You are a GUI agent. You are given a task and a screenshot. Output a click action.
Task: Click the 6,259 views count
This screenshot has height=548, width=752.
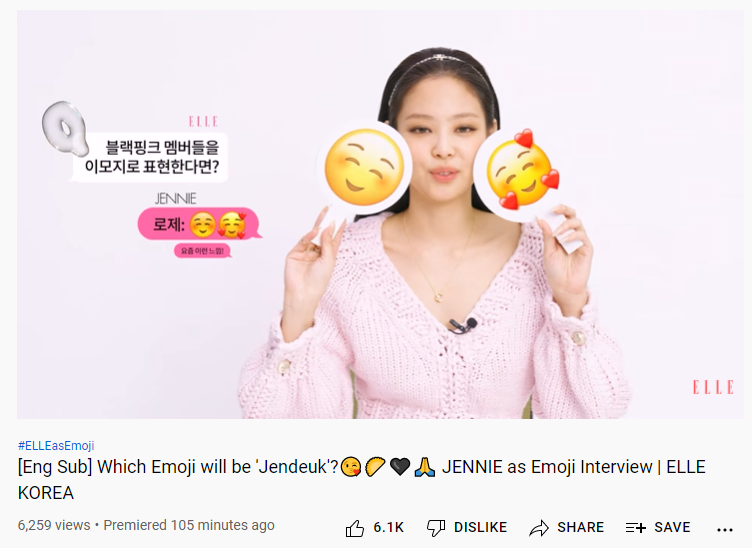(x=54, y=525)
